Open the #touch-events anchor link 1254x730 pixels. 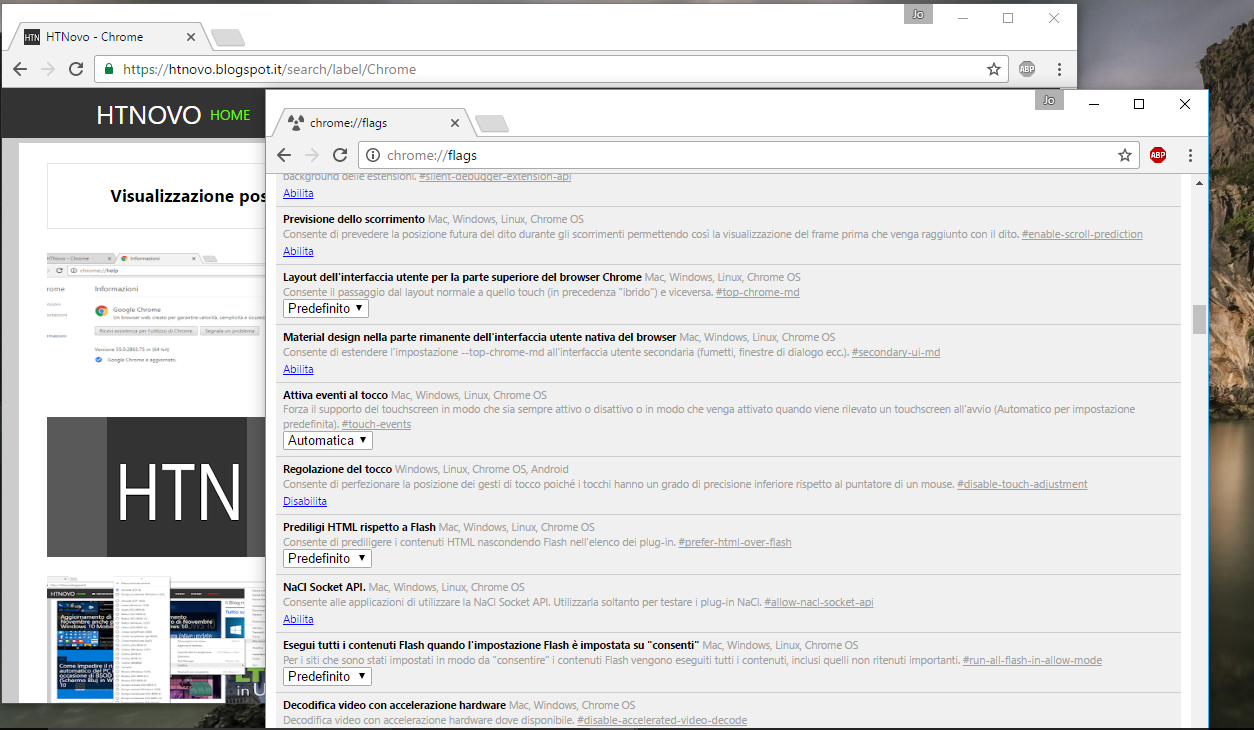click(x=376, y=424)
